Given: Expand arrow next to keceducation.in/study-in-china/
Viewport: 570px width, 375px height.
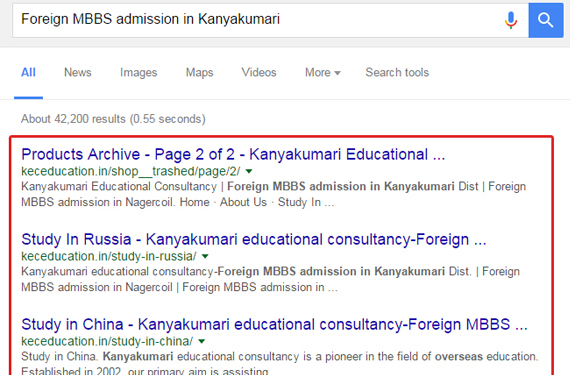Looking at the screenshot, I should pos(202,341).
